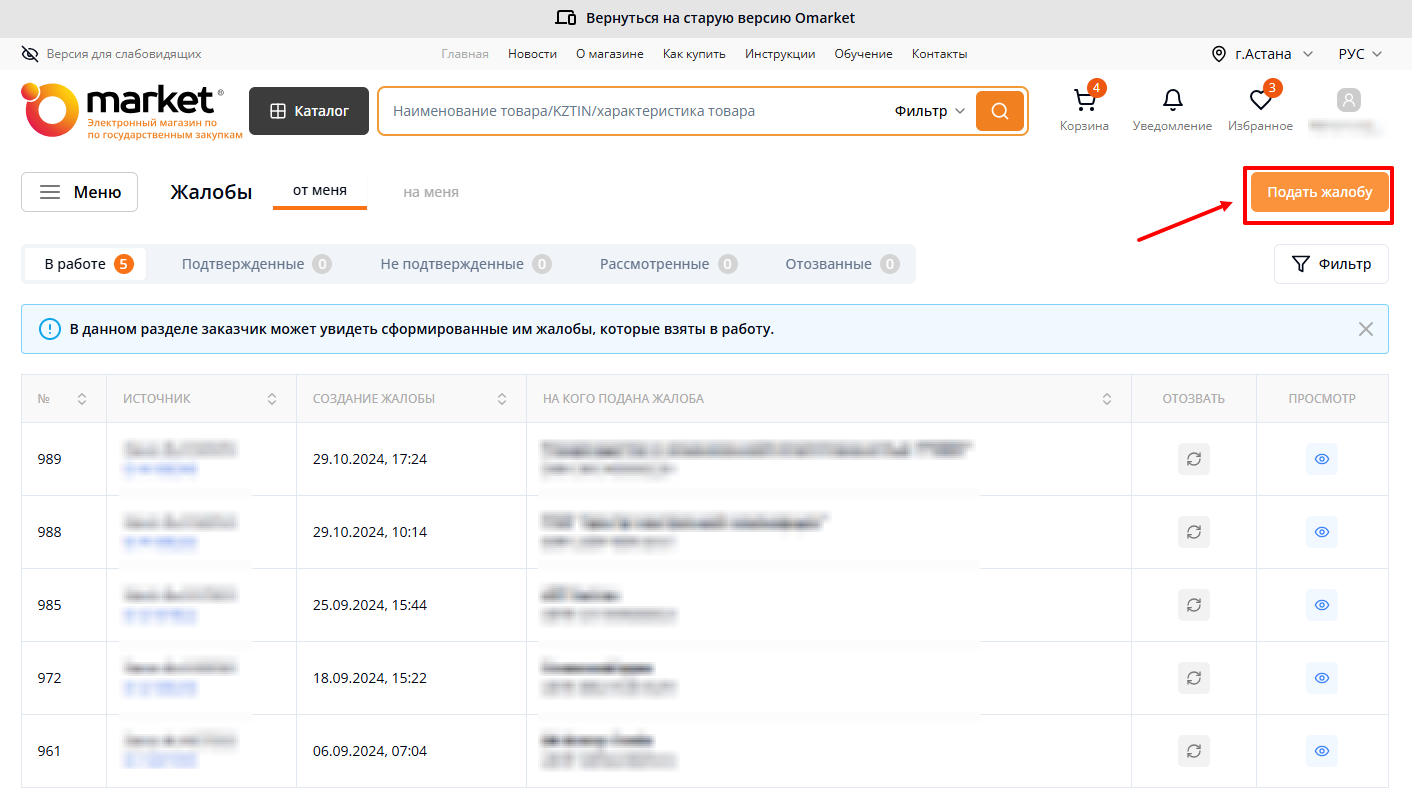
Task: Withdraw complaint 985 using its refresh icon
Action: [x=1193, y=605]
